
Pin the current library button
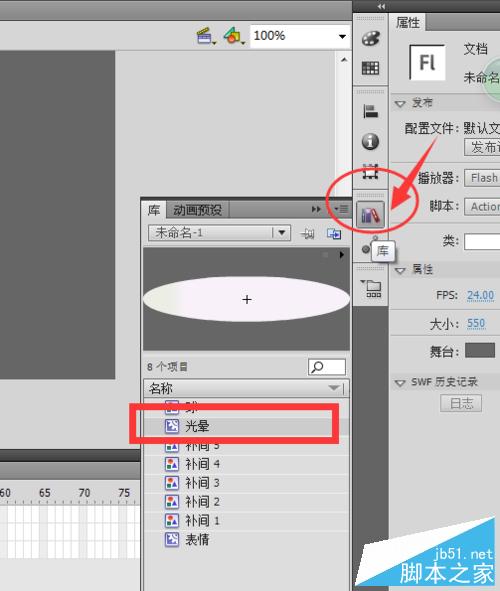pyautogui.click(x=307, y=234)
